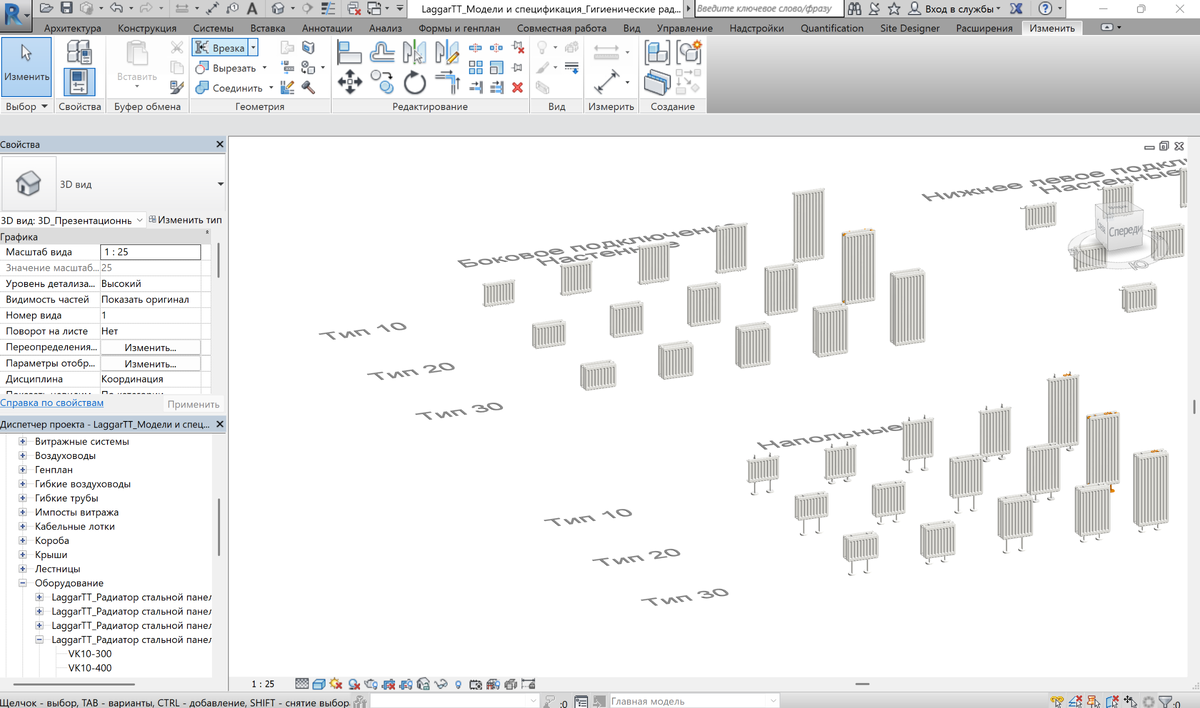Open the Справка по свойствам link
Viewport: 1200px width, 708px height.
point(52,403)
